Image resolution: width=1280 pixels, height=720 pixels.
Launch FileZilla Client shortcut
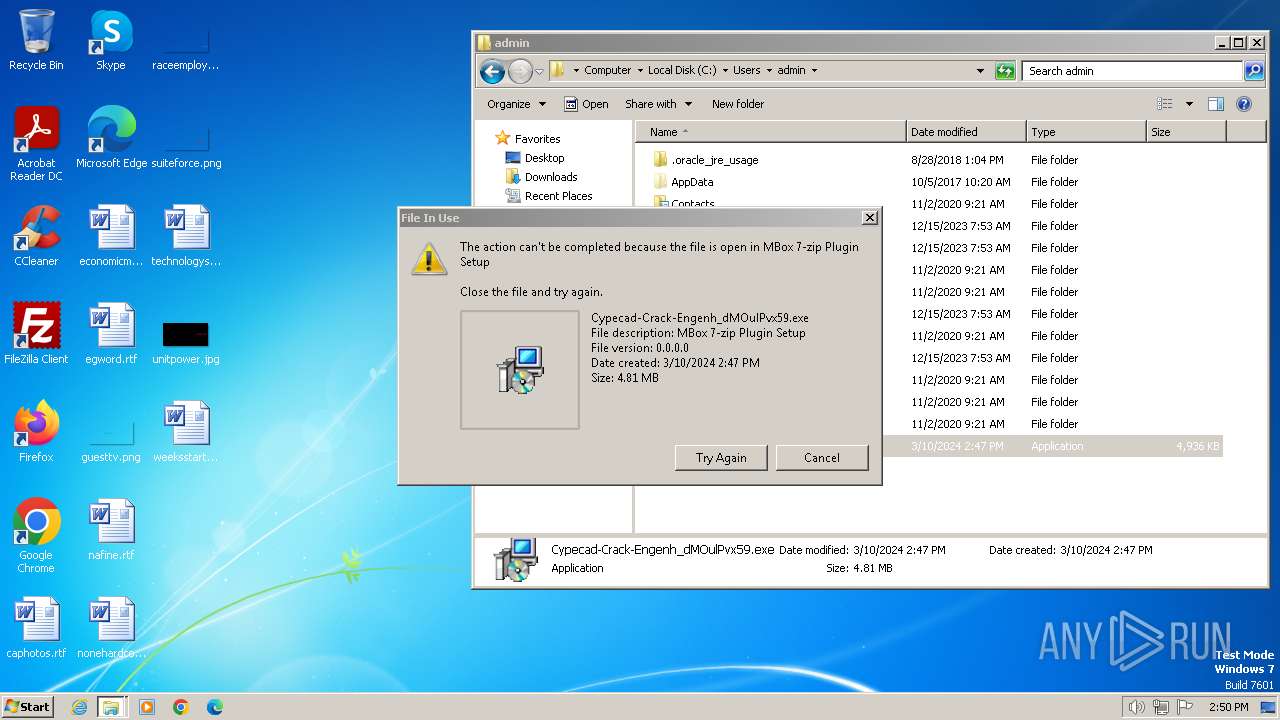click(x=36, y=334)
